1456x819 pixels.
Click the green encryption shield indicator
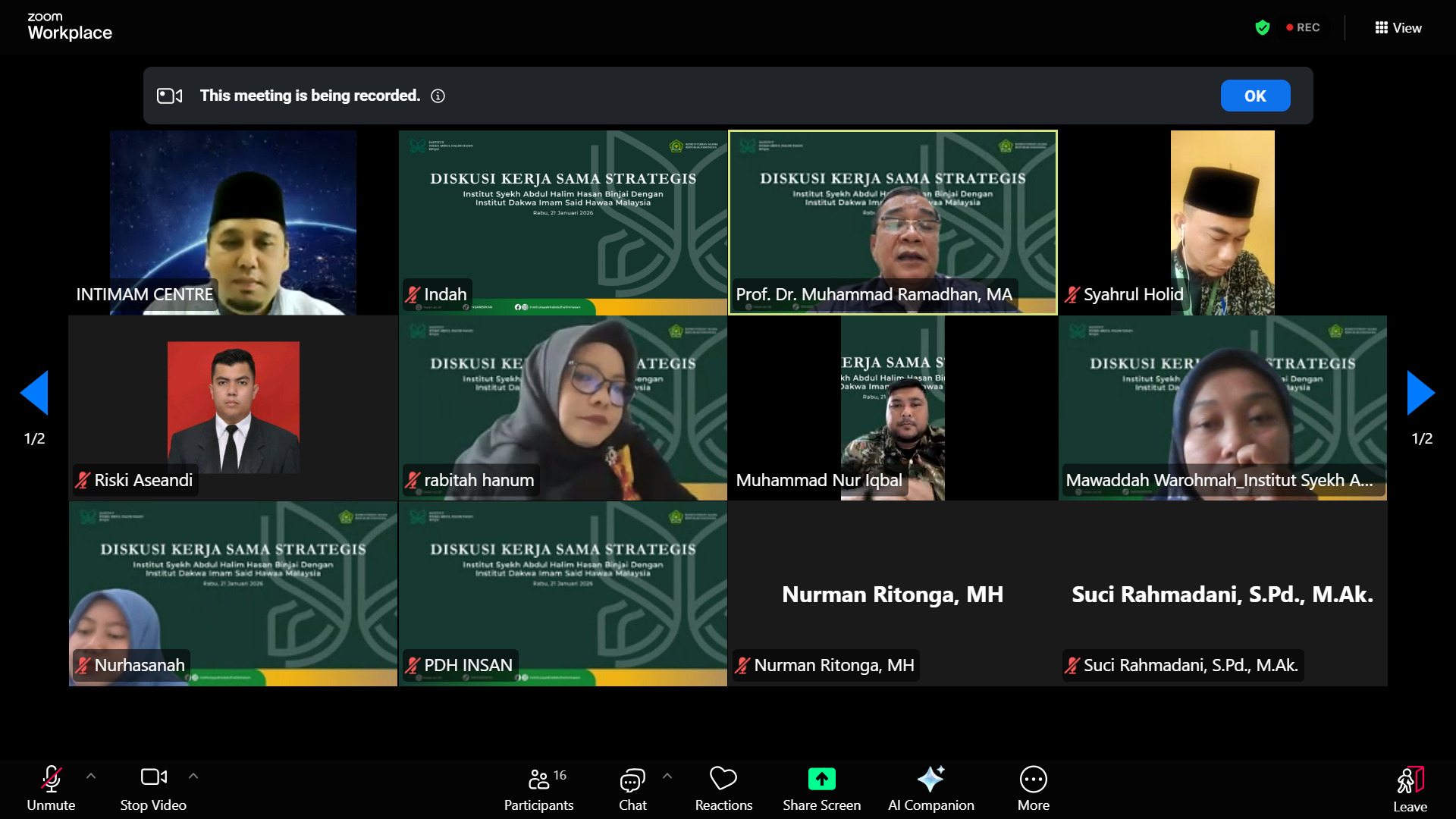1263,27
